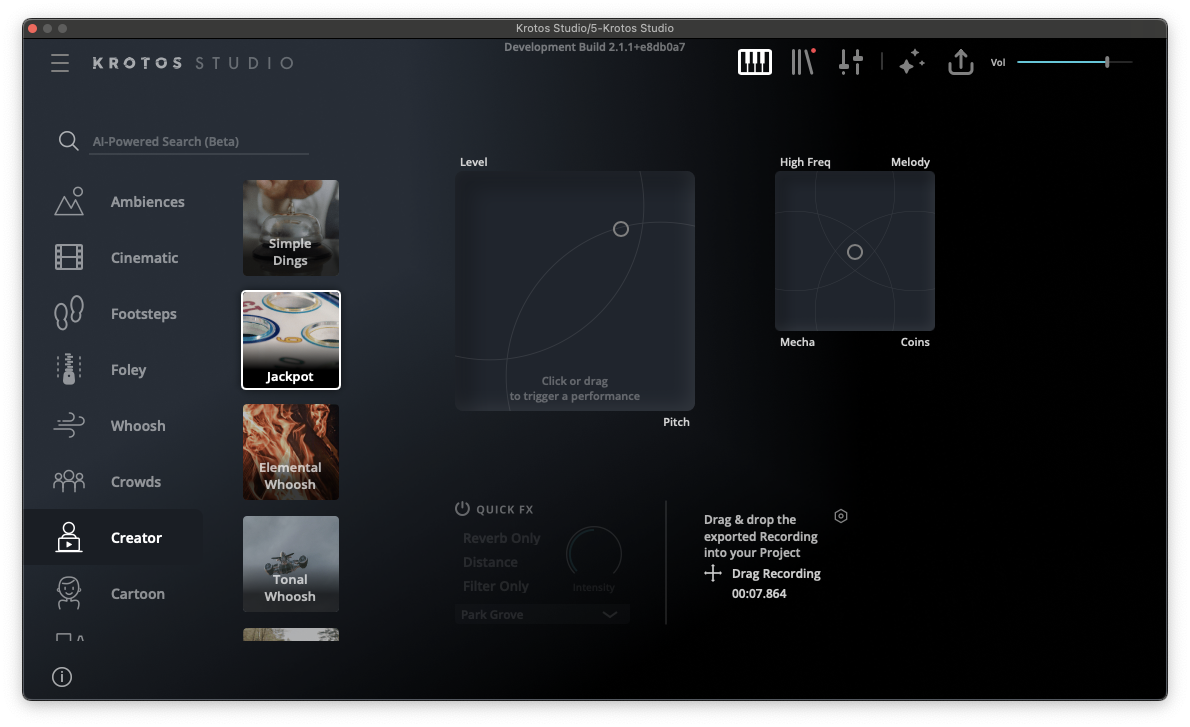The image size is (1190, 727).
Task: Click the Melody corner label
Action: click(911, 162)
